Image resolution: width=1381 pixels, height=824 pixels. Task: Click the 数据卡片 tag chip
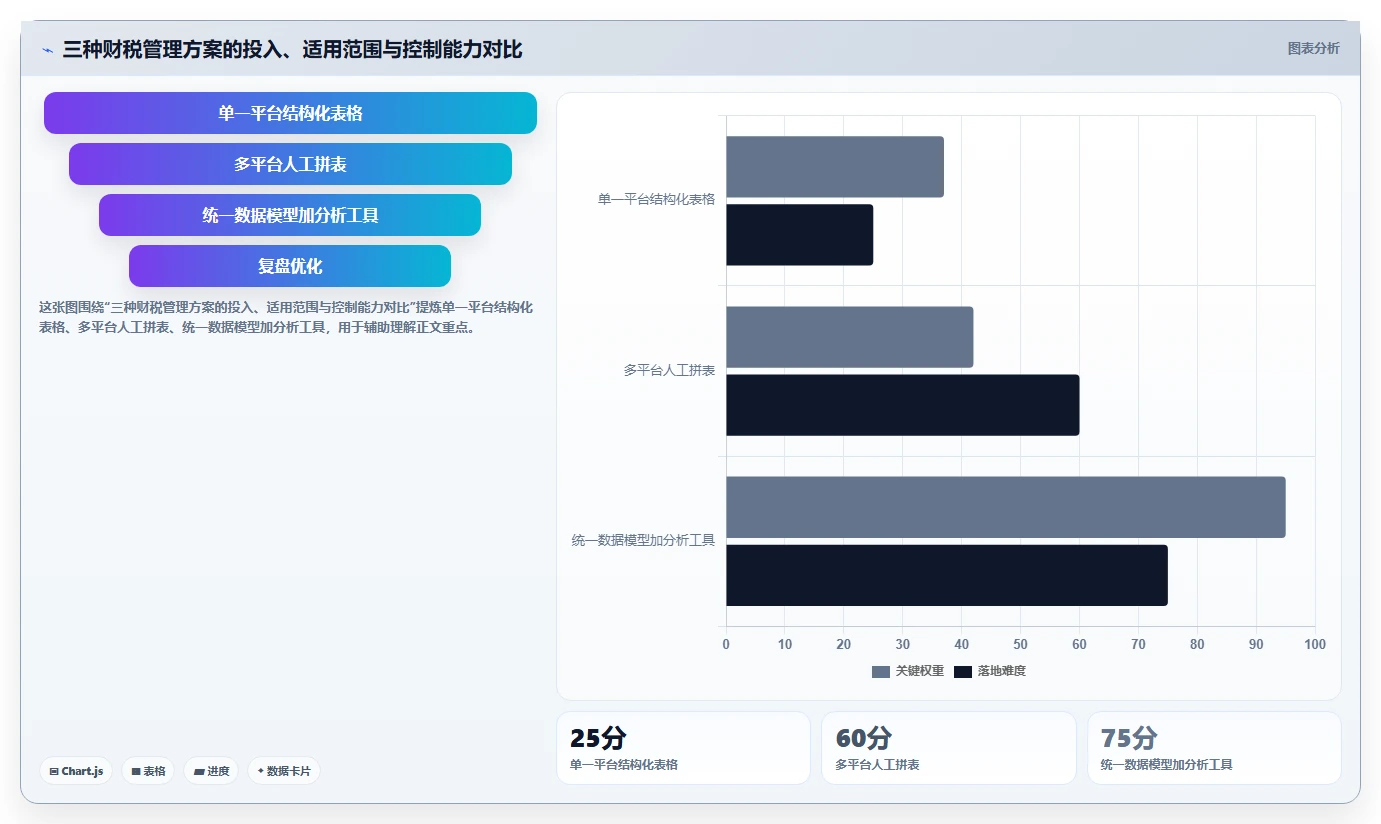[x=284, y=771]
